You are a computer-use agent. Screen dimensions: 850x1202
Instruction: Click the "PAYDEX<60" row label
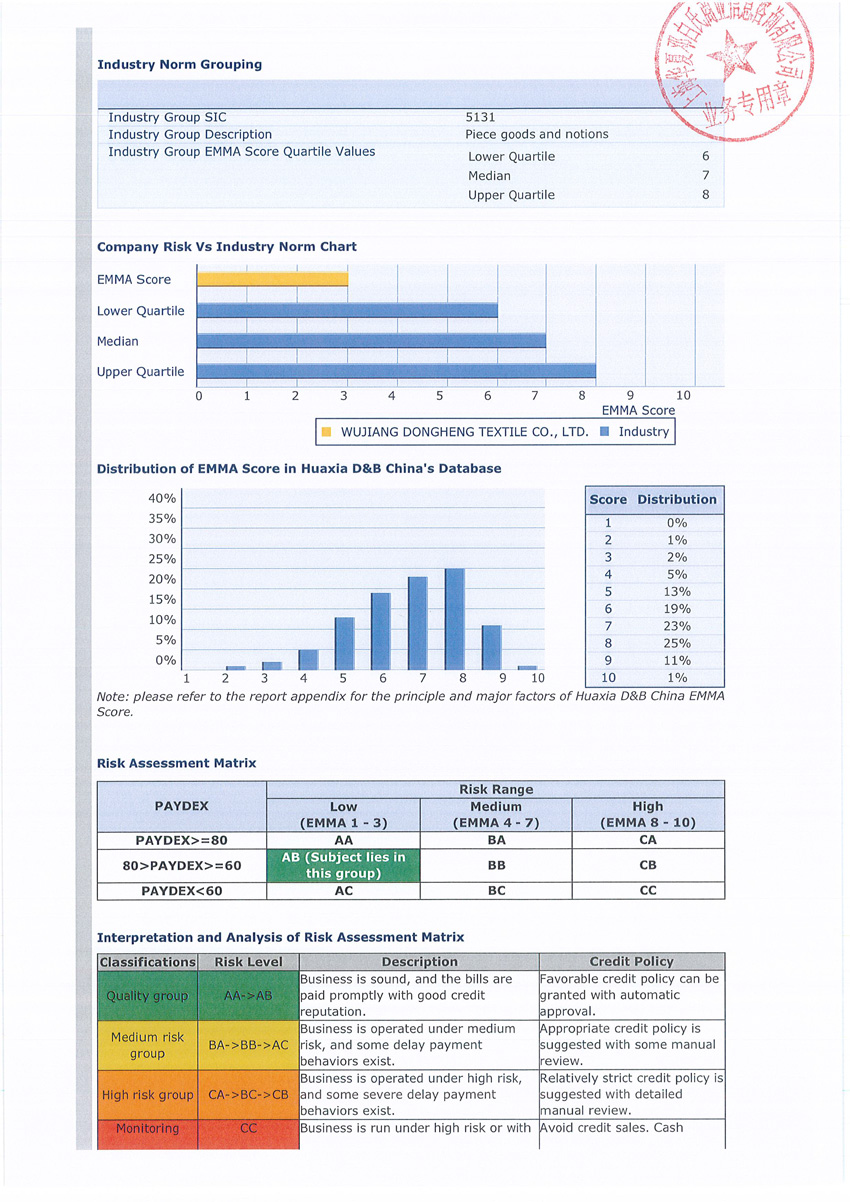coord(181,891)
